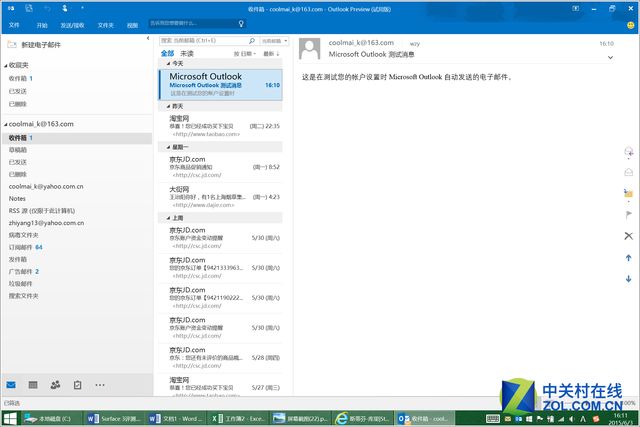Switch to People view icon in navigation bar
The width and height of the screenshot is (640, 427).
(55, 385)
